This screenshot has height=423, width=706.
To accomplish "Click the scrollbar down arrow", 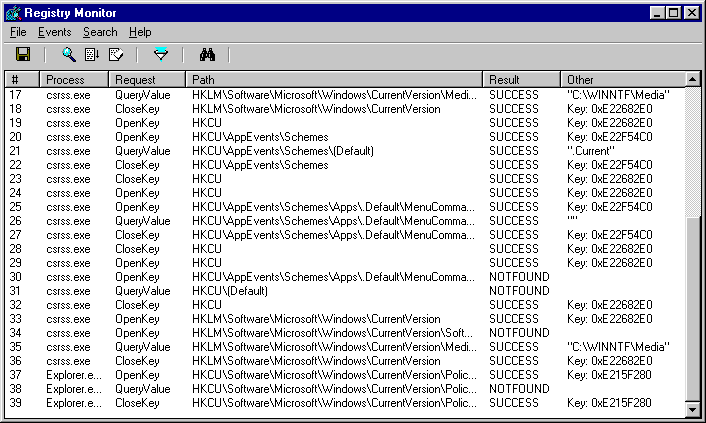I will (692, 409).
